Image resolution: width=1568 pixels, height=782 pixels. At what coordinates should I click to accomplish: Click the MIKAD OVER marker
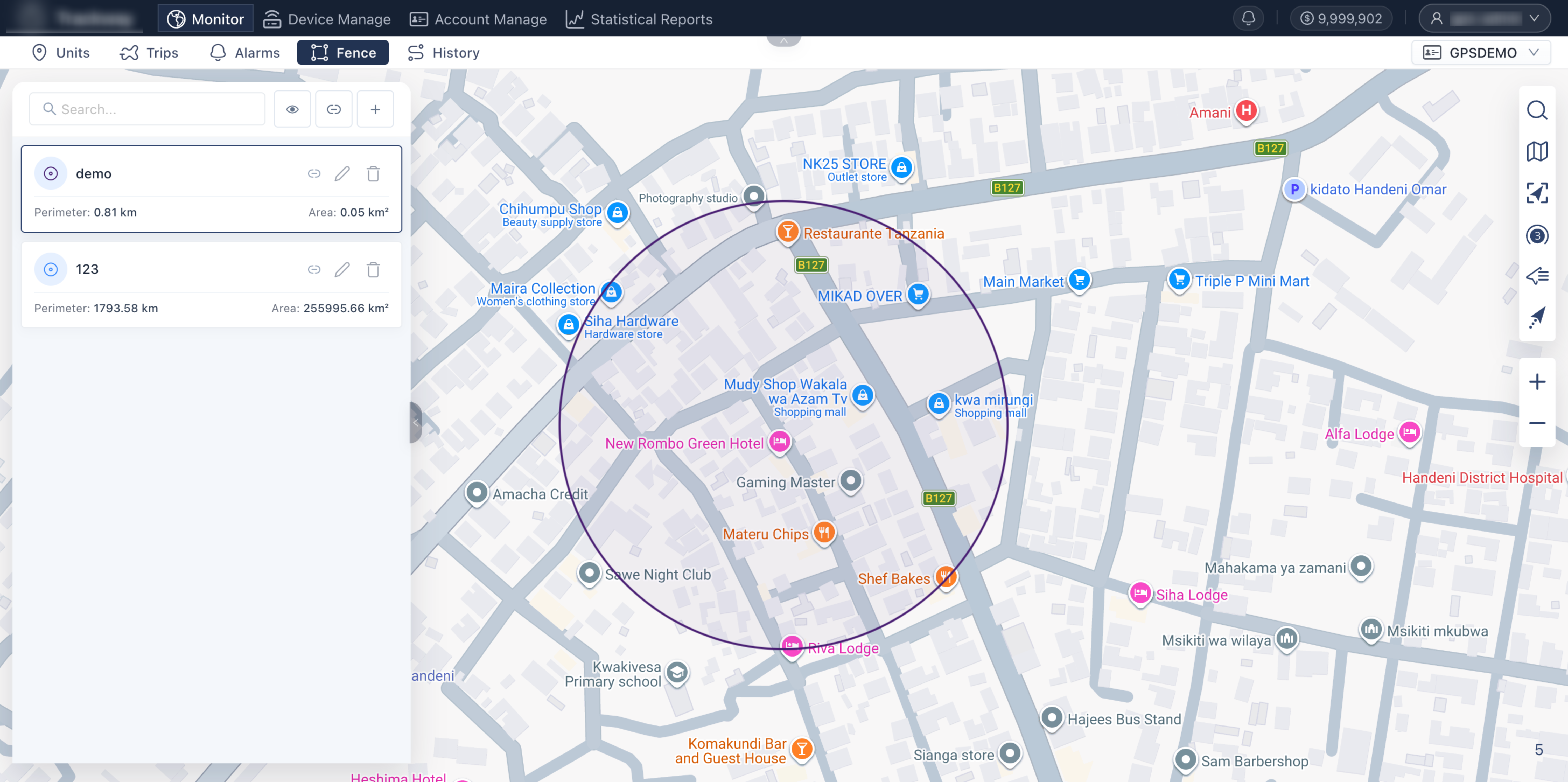point(918,295)
